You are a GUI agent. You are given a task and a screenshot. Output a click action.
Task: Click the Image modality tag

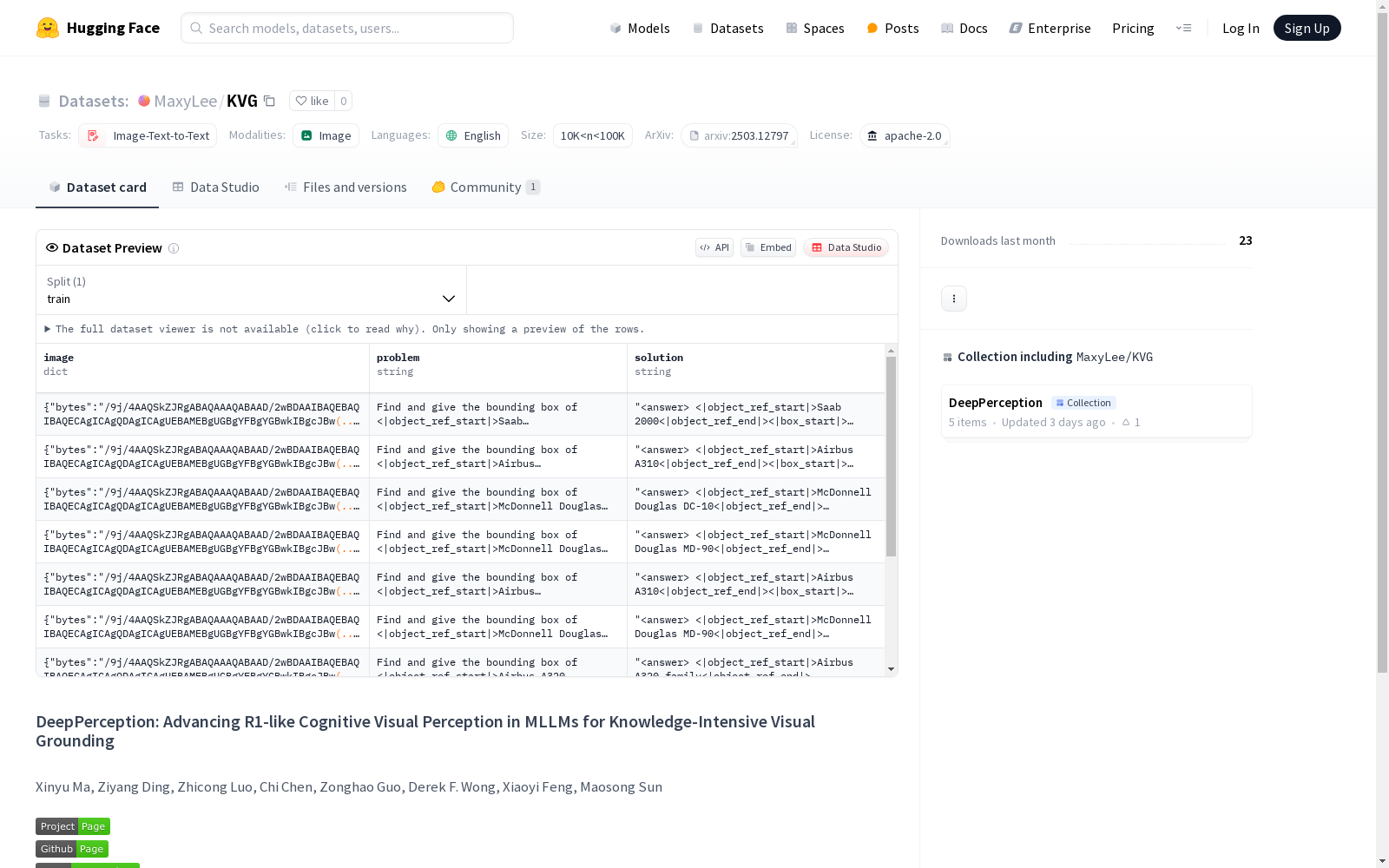click(326, 135)
